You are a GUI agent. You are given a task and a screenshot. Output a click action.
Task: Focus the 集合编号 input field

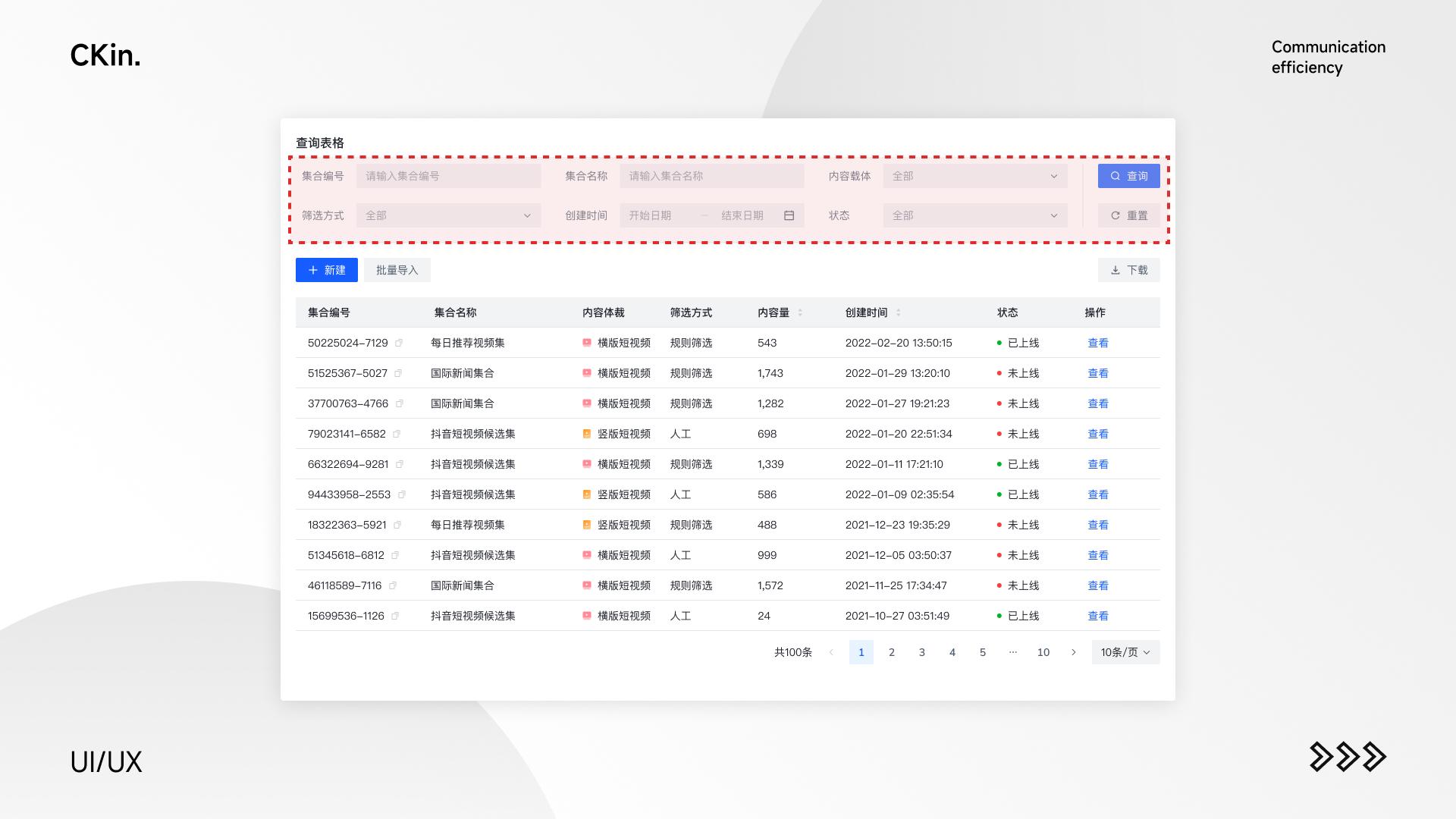448,176
